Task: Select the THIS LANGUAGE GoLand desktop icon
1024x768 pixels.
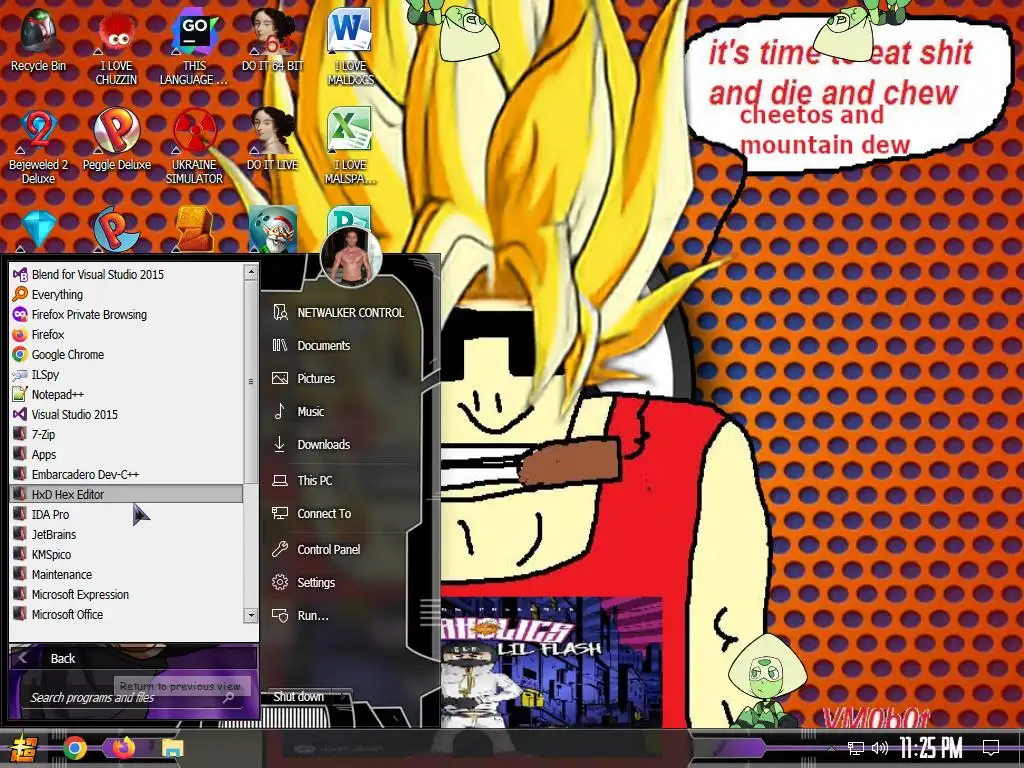Action: [193, 47]
